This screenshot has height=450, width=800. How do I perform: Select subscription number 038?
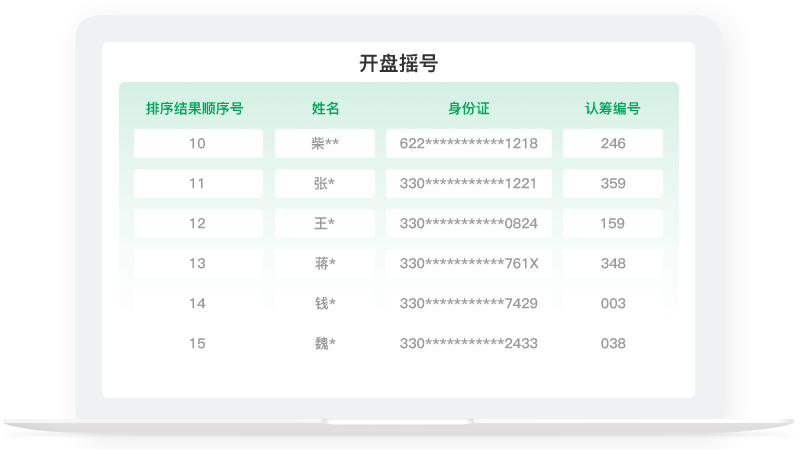tap(613, 343)
